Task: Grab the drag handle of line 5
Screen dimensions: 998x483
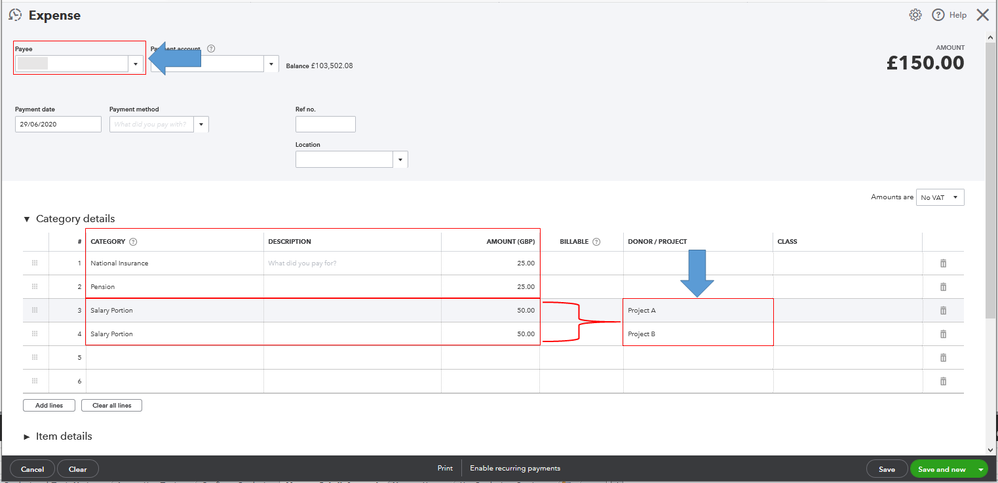Action: pos(35,357)
